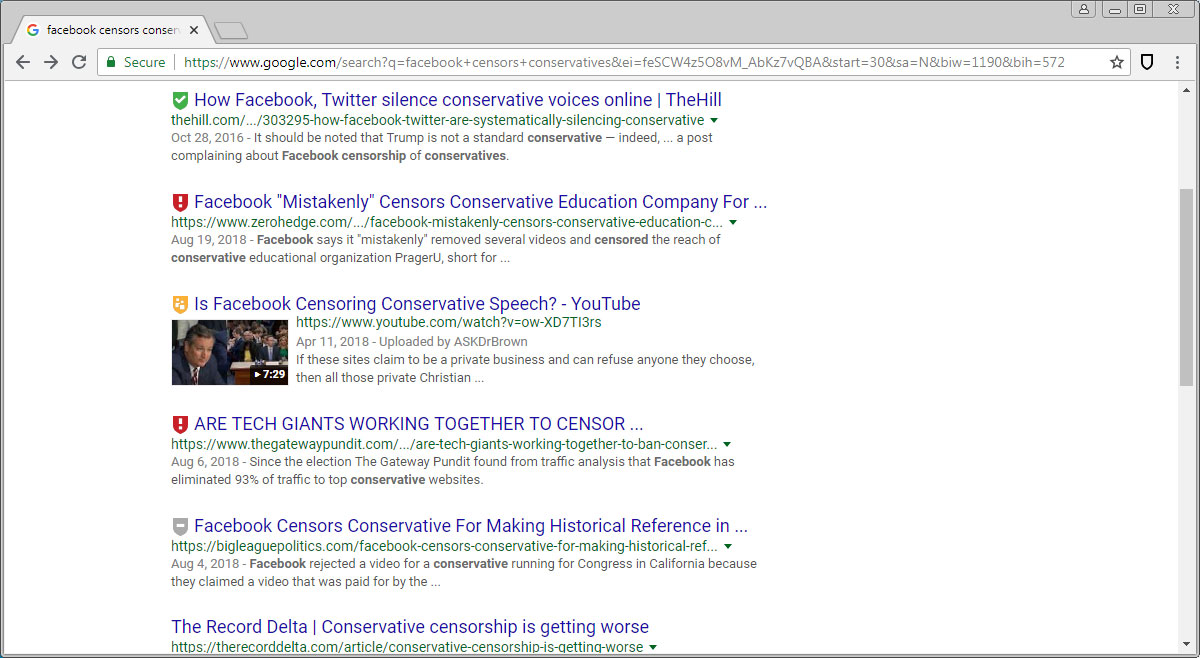Image resolution: width=1200 pixels, height=658 pixels.
Task: Click the Chrome user profile icon
Action: coord(1084,9)
